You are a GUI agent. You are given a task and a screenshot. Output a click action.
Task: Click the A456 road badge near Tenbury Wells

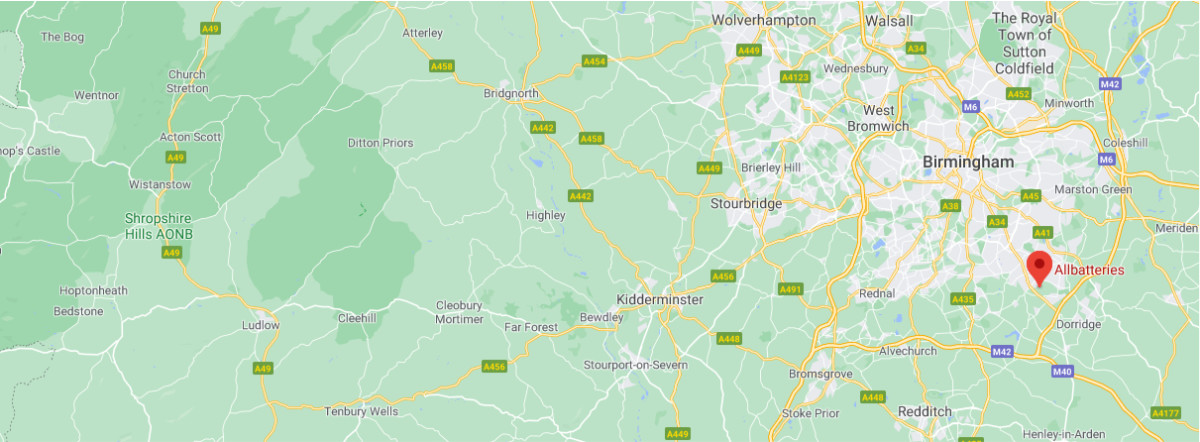(x=494, y=366)
